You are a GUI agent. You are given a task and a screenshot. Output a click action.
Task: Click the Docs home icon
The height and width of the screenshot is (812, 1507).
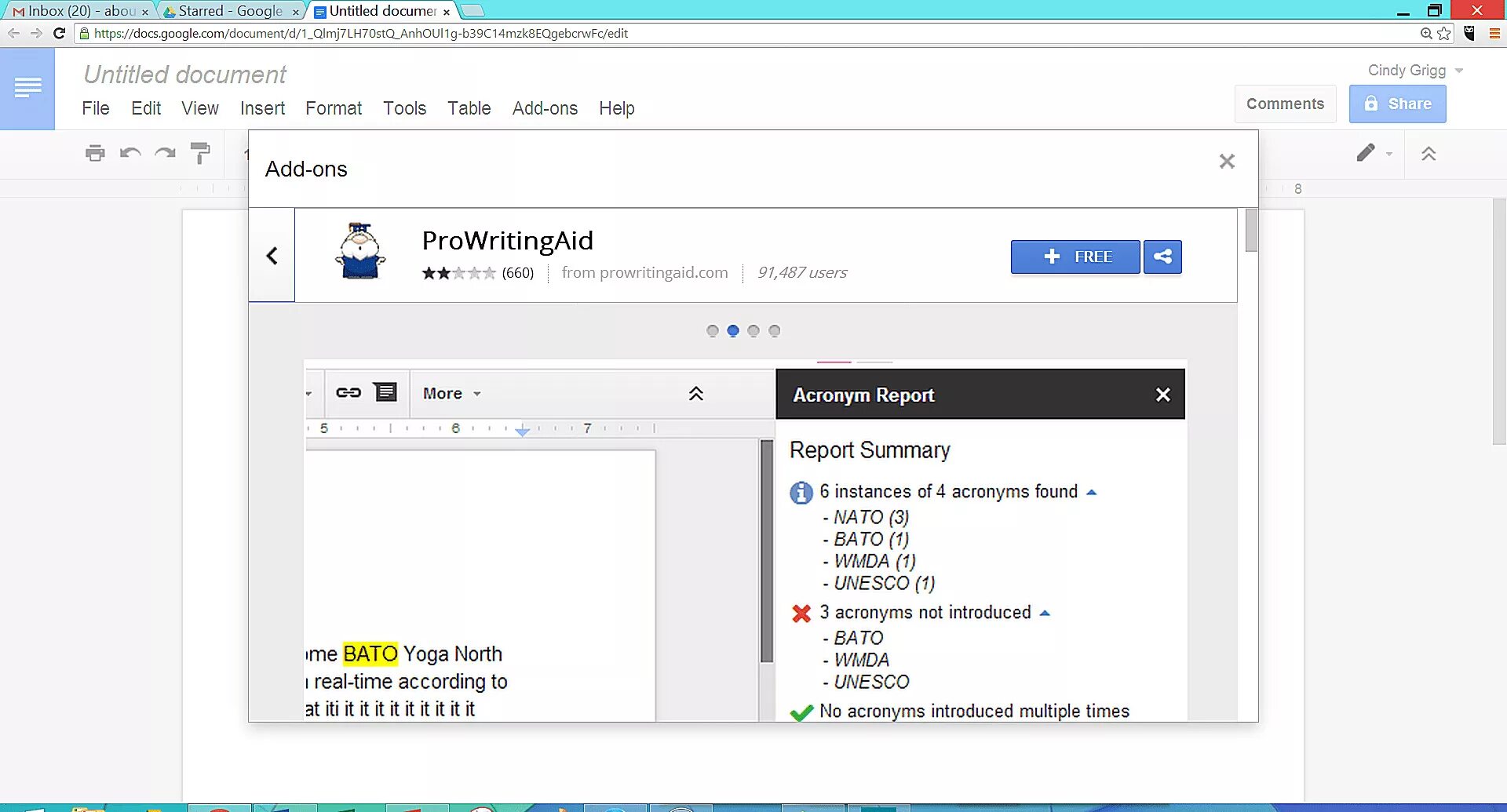point(27,88)
